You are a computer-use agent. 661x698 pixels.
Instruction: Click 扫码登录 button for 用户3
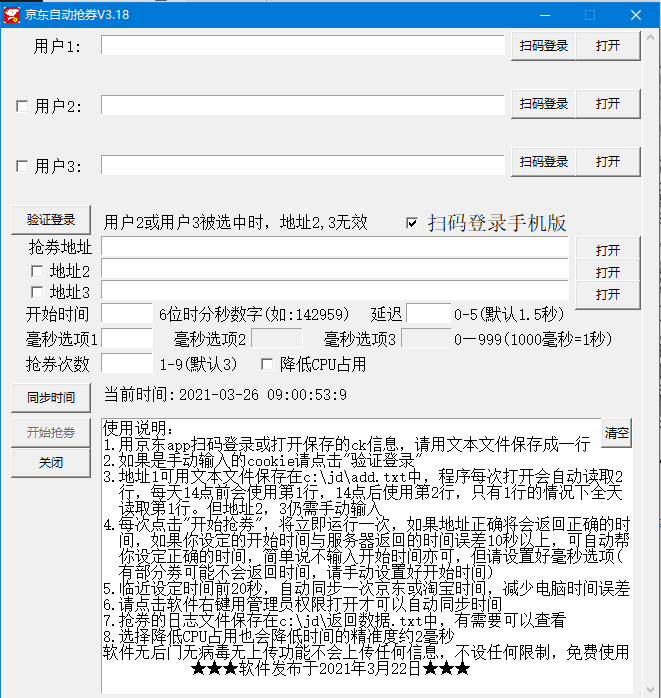click(543, 162)
